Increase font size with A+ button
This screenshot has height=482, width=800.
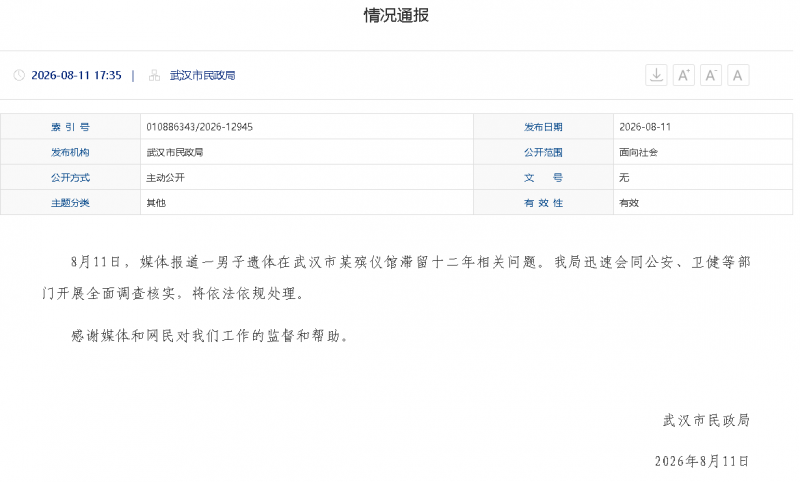pyautogui.click(x=684, y=75)
